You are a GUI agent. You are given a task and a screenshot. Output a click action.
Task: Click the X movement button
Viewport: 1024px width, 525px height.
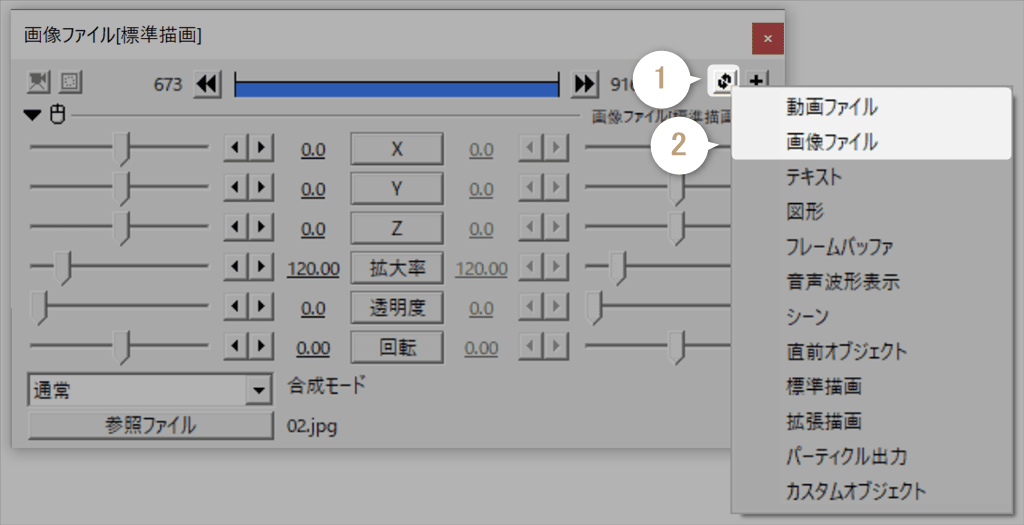397,149
